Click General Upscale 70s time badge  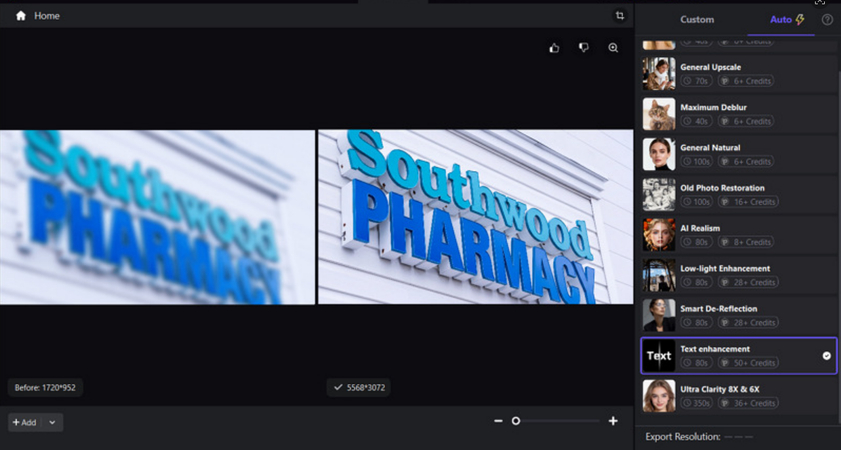(x=696, y=81)
